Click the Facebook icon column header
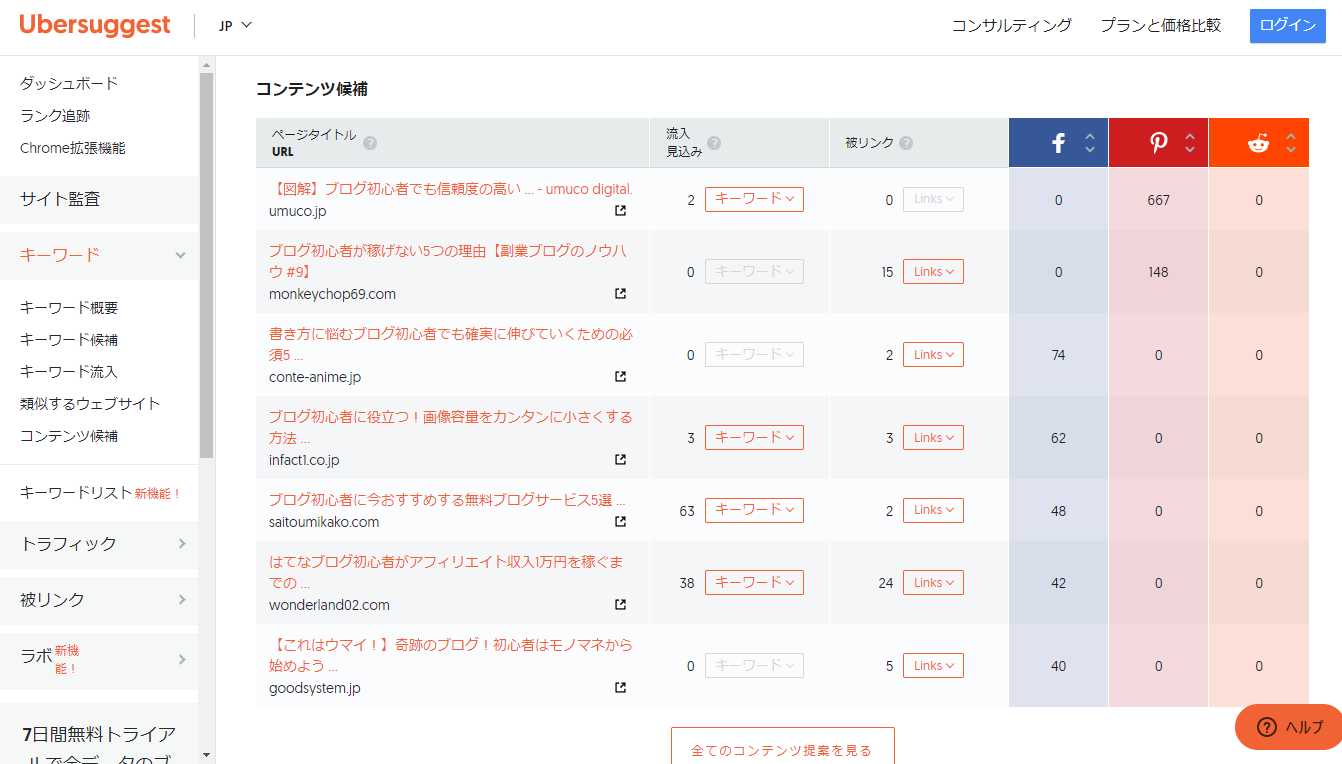The image size is (1342, 764). pyautogui.click(x=1059, y=143)
